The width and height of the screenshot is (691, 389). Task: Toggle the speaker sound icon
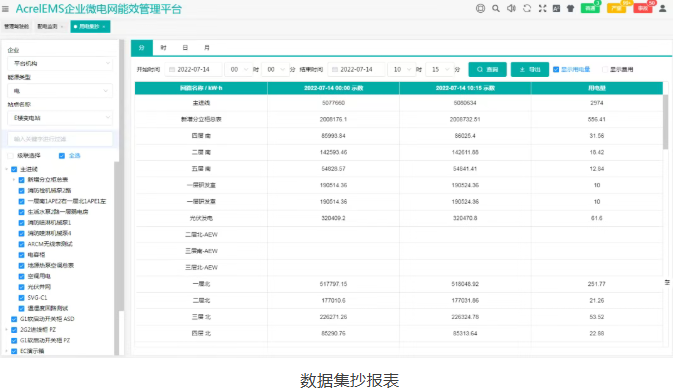click(x=511, y=8)
